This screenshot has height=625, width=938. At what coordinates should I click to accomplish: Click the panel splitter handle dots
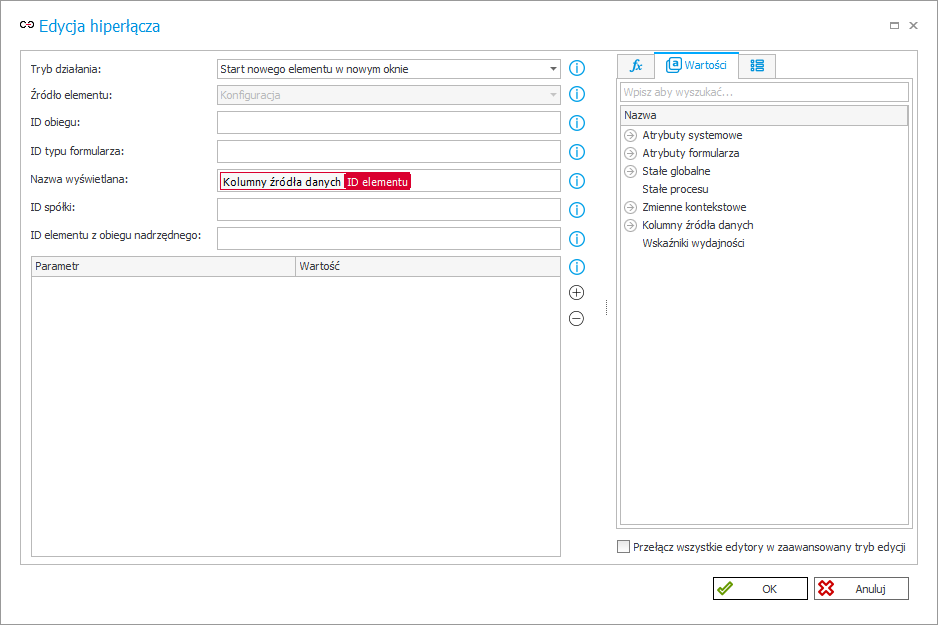(x=607, y=307)
